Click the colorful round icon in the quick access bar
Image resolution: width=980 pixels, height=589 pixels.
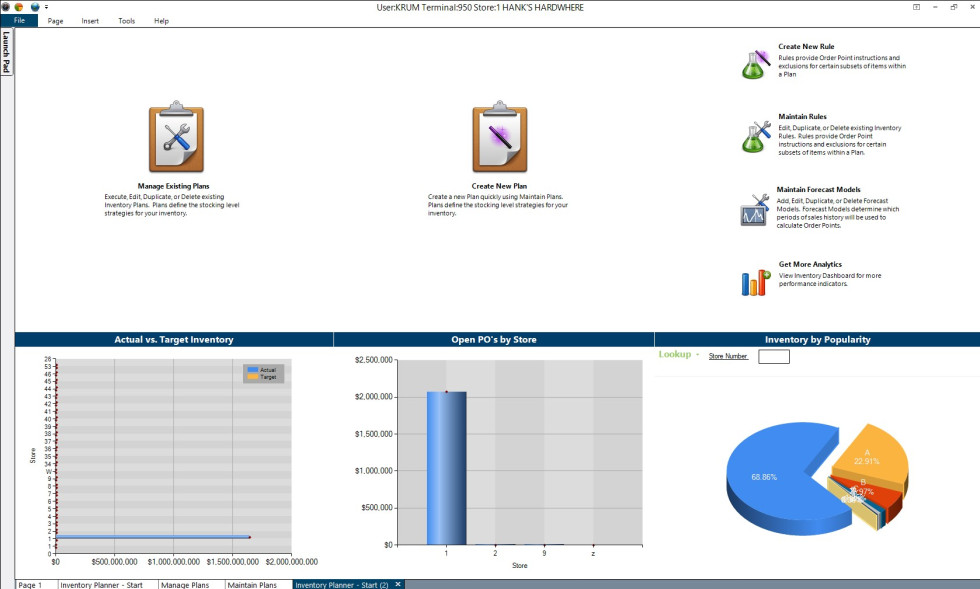[x=19, y=7]
